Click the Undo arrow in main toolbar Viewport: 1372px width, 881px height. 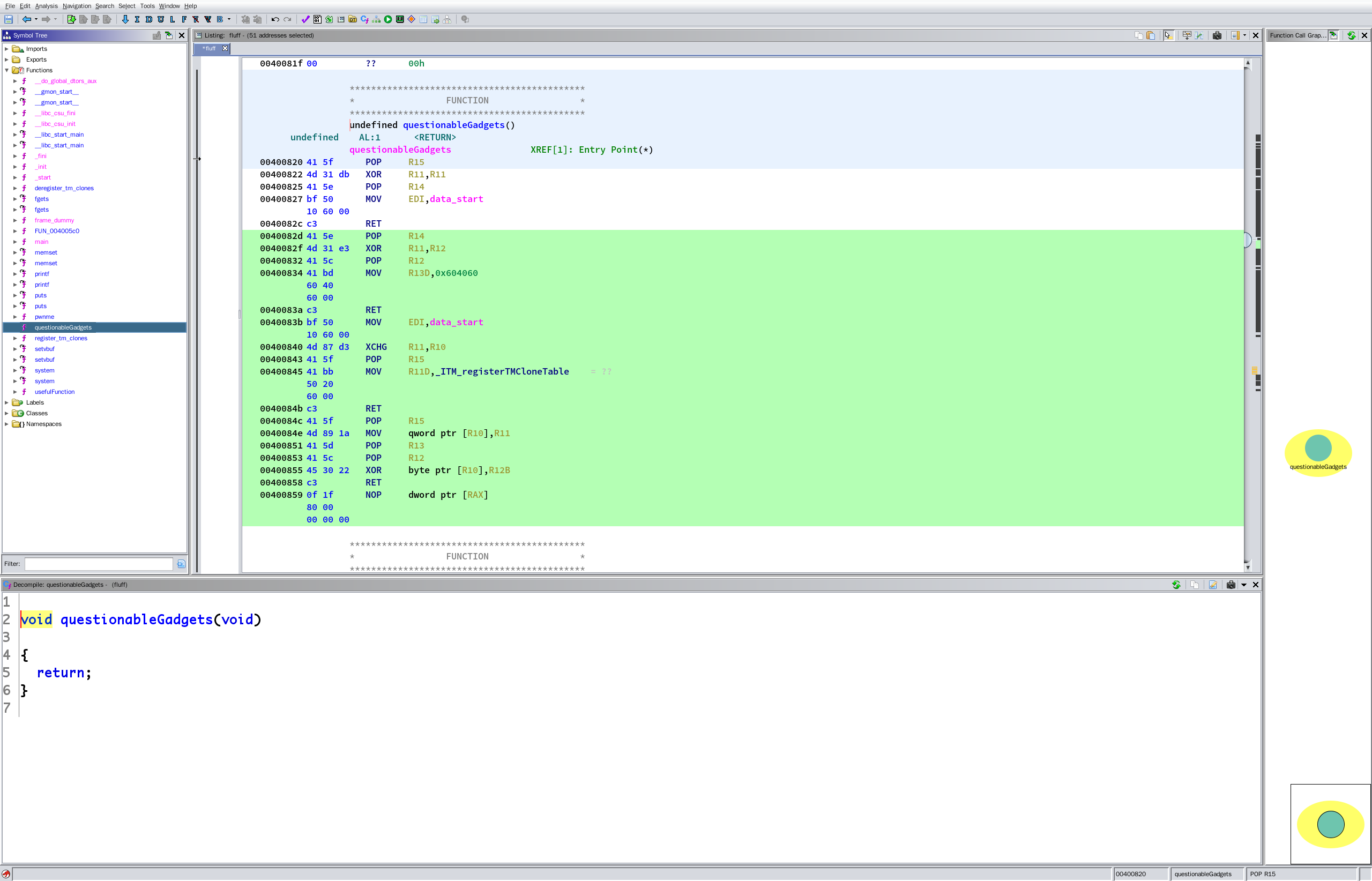pyautogui.click(x=275, y=19)
